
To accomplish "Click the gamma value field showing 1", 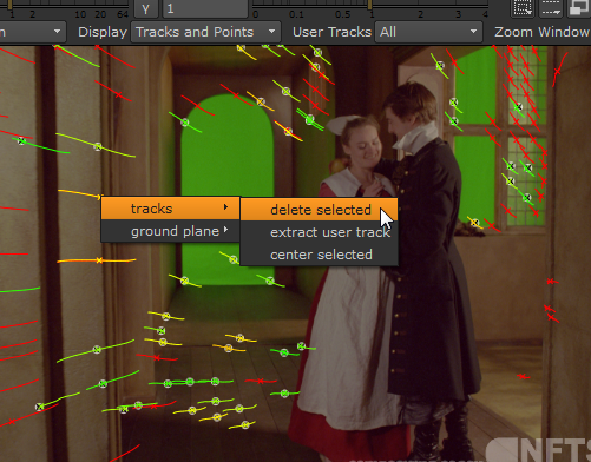I will tap(205, 9).
